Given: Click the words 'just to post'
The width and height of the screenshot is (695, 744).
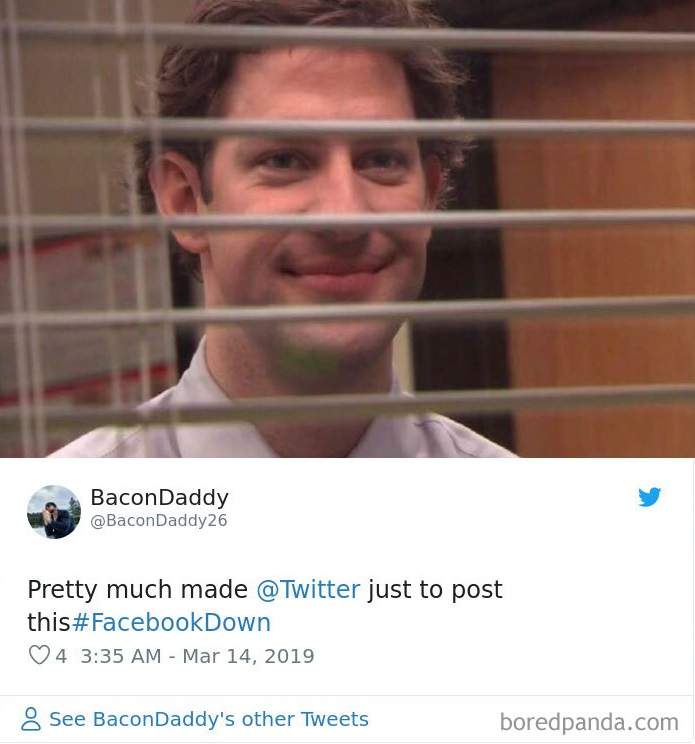Looking at the screenshot, I should [x=435, y=589].
